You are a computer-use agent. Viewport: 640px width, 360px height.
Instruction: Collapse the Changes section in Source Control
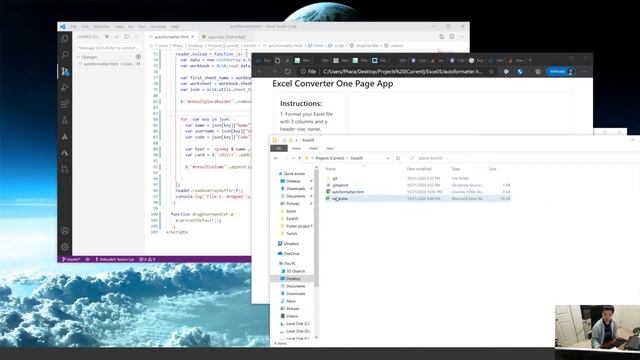78,57
